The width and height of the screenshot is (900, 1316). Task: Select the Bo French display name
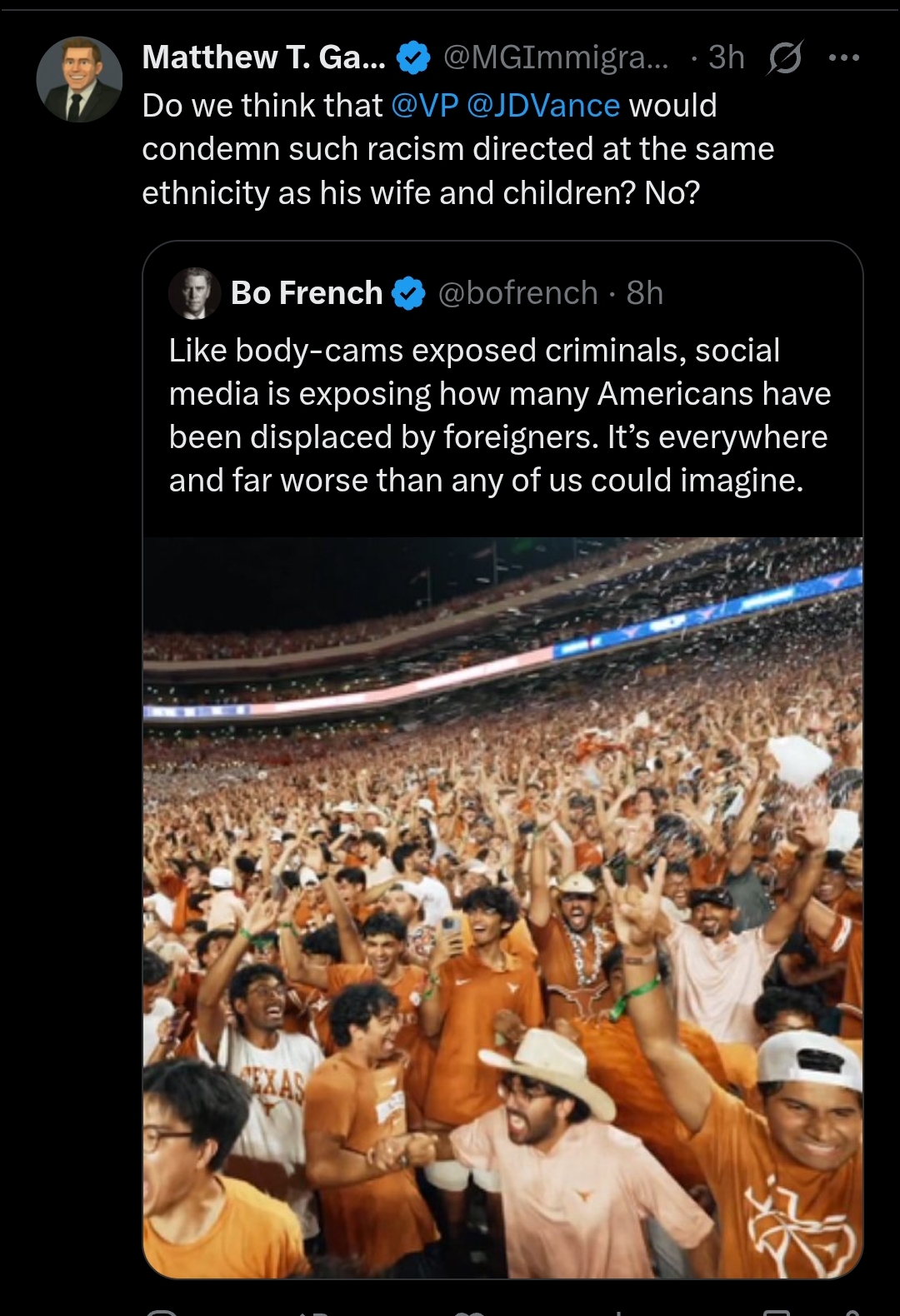tap(306, 293)
